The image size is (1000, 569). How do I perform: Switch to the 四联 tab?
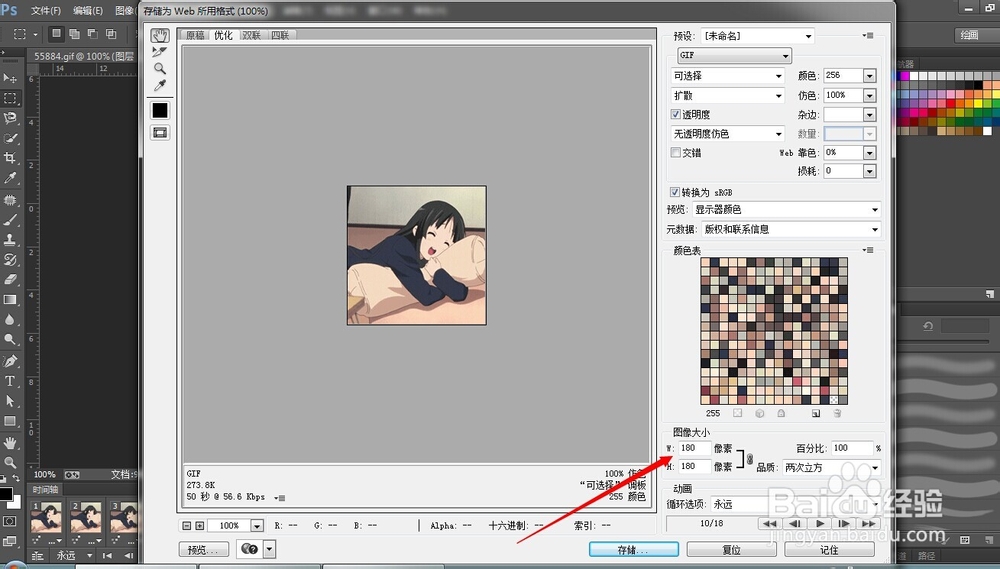pyautogui.click(x=280, y=35)
